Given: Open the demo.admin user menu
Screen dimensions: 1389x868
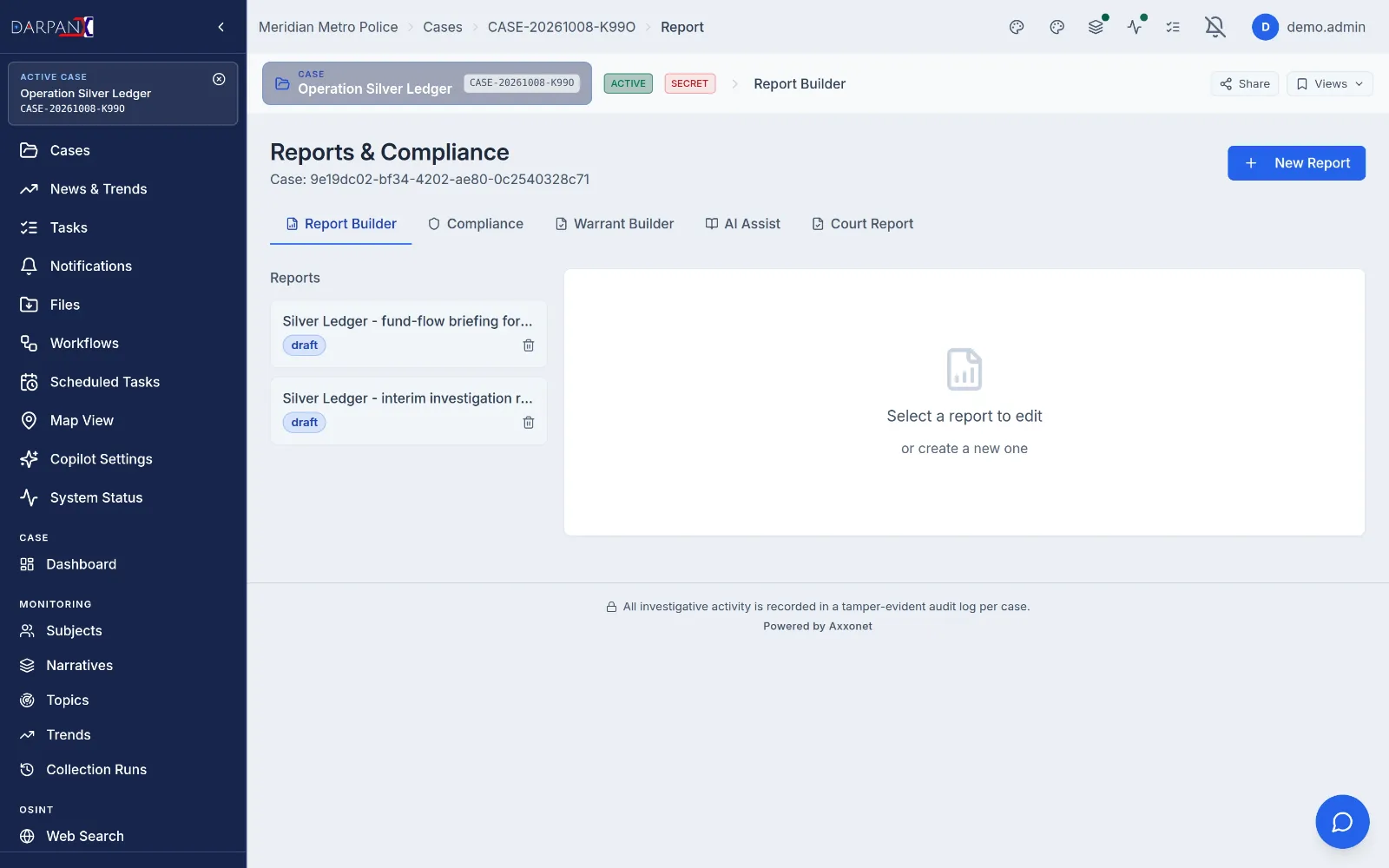Looking at the screenshot, I should tap(1308, 27).
